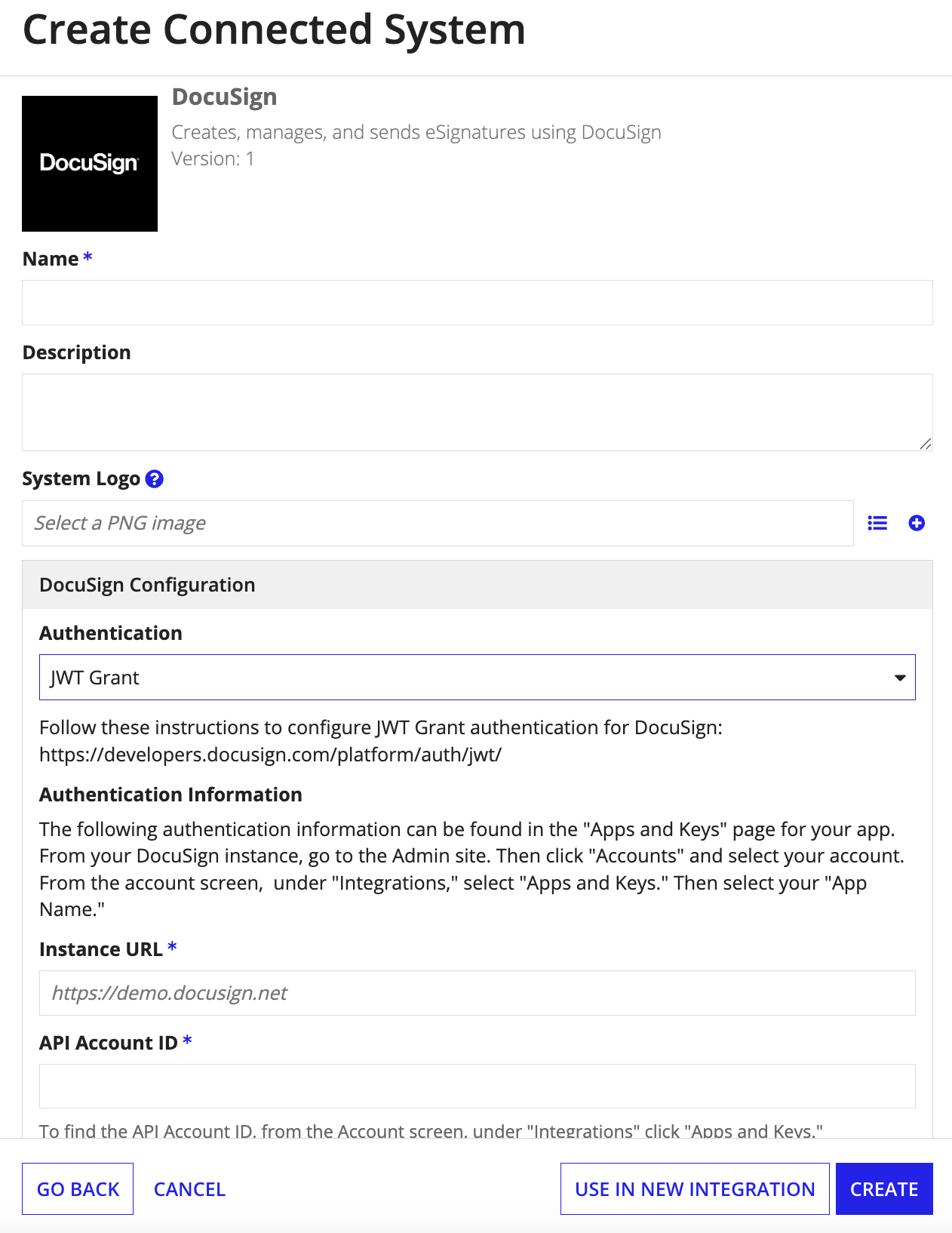The width and height of the screenshot is (952, 1233).
Task: Open the document list browser icon
Action: tap(877, 523)
